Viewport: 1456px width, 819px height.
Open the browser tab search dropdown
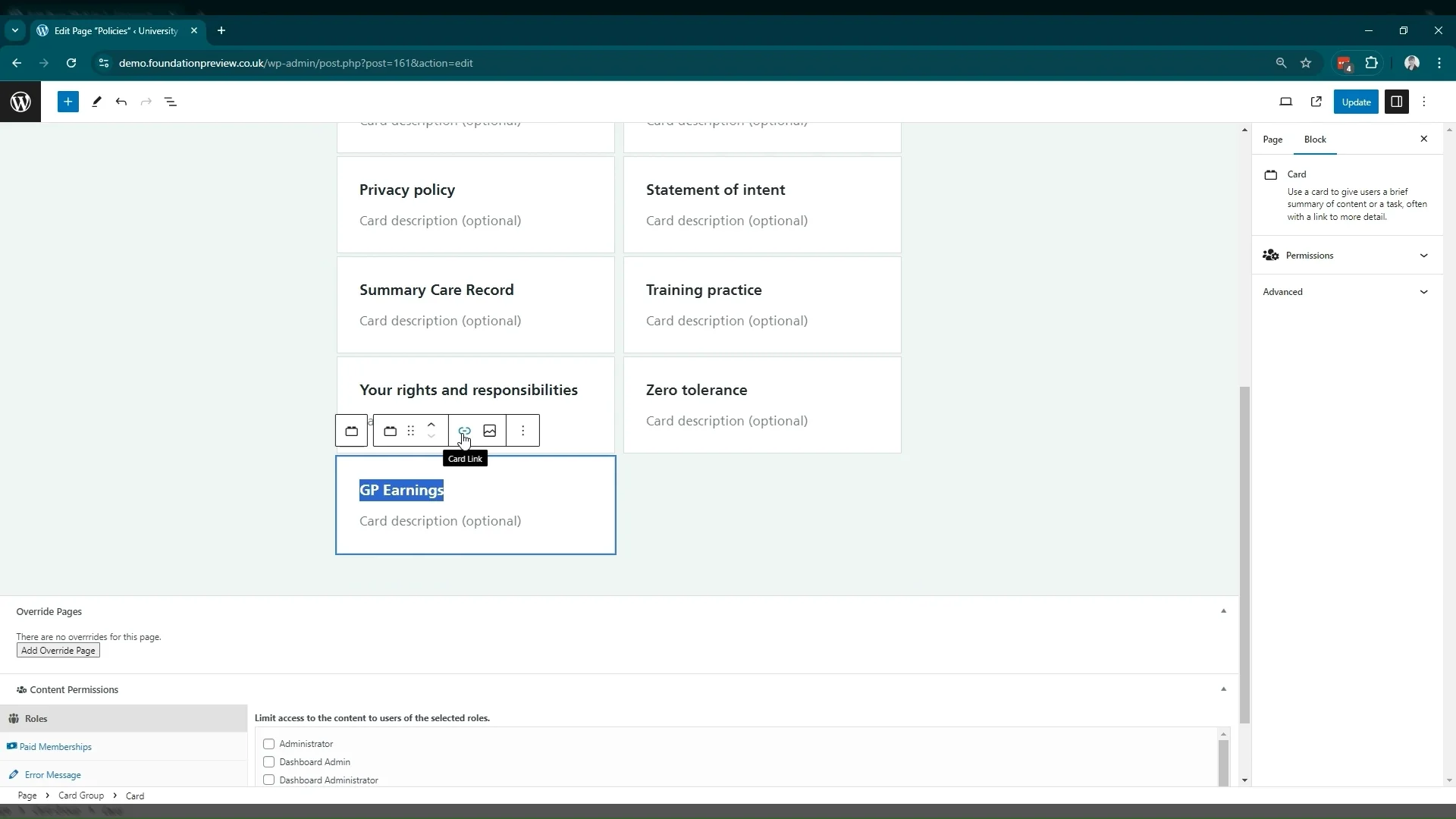pyautogui.click(x=15, y=31)
